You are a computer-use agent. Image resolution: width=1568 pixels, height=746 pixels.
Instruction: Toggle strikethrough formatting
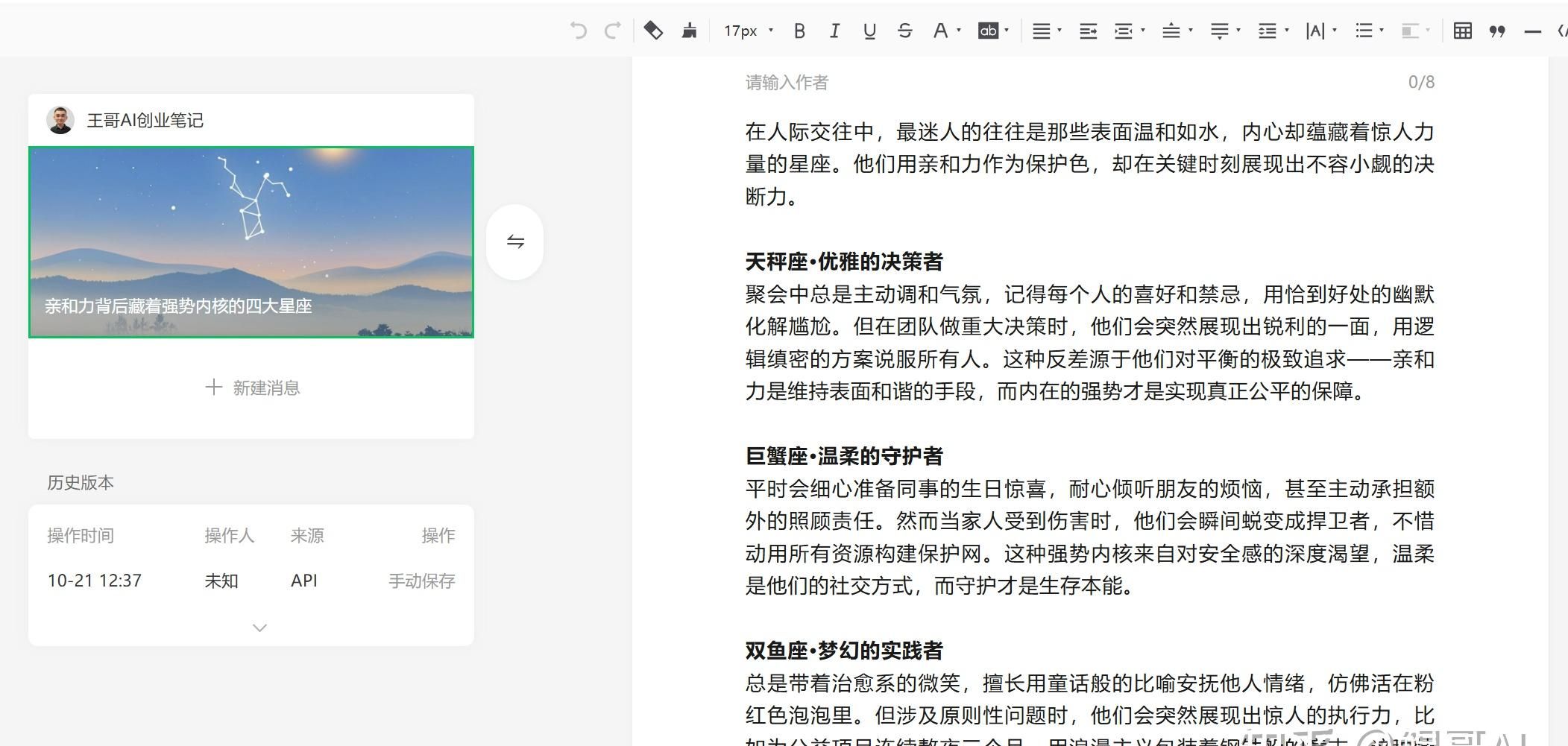[x=904, y=31]
